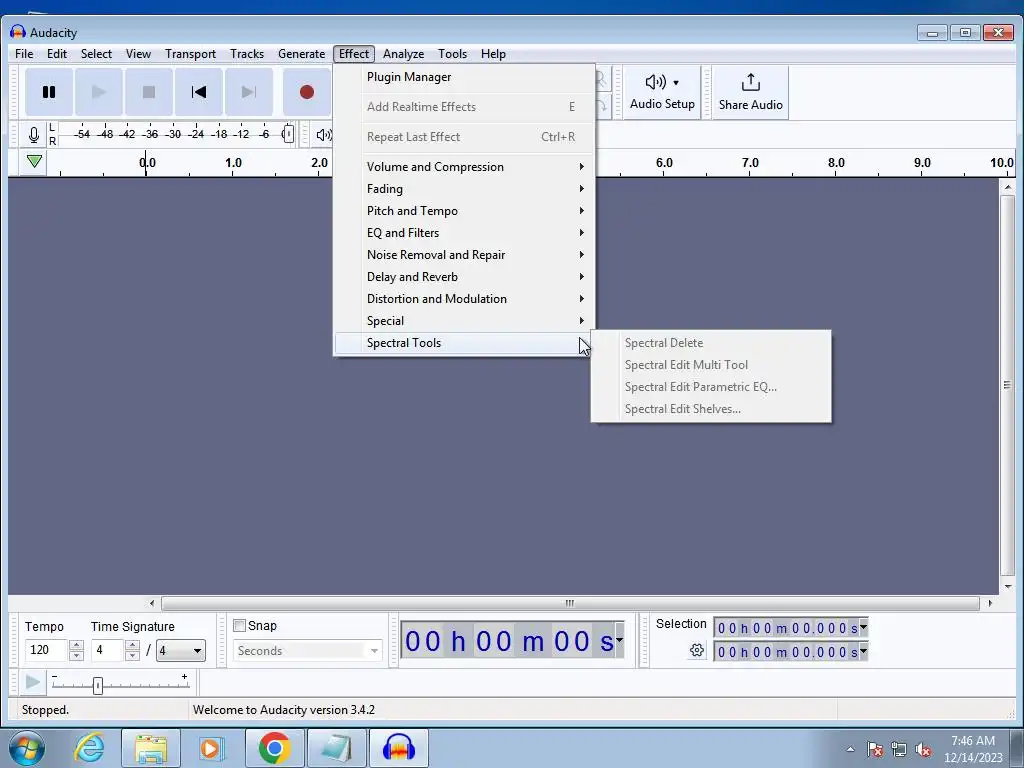
Task: Click the microphone record meter icon
Action: coord(34,135)
